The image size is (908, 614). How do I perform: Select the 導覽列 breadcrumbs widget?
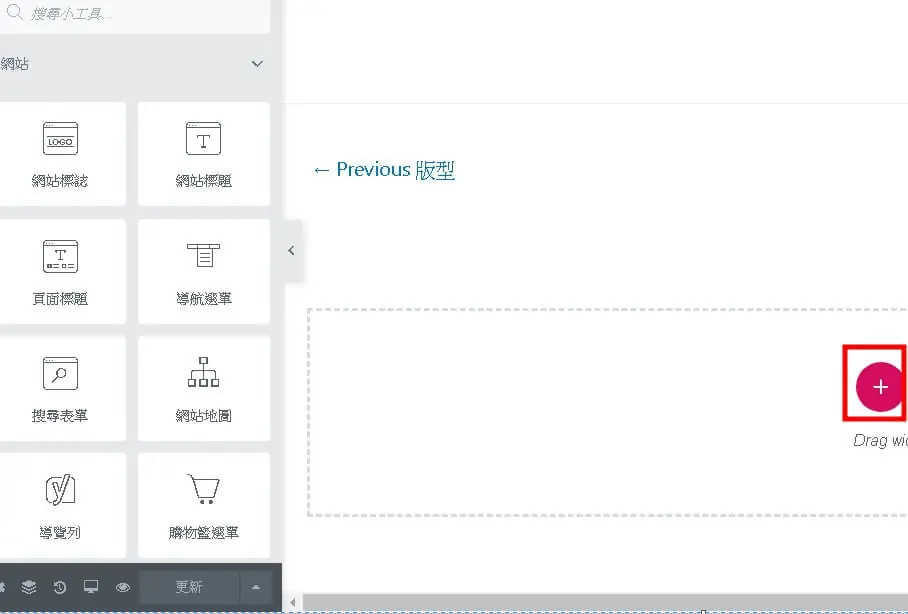(x=60, y=506)
